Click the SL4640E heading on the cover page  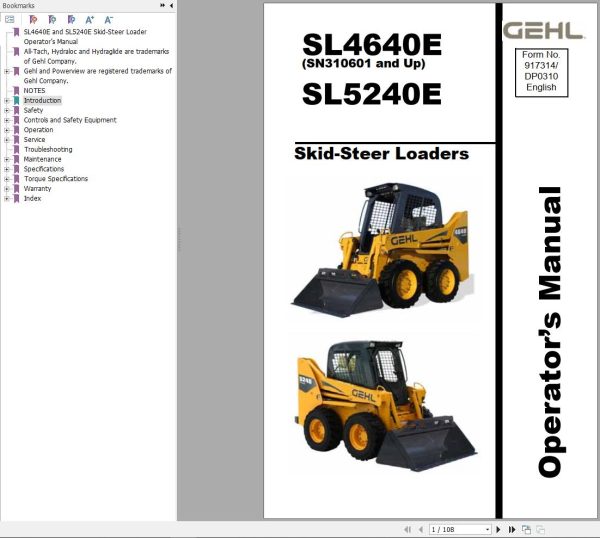click(372, 45)
